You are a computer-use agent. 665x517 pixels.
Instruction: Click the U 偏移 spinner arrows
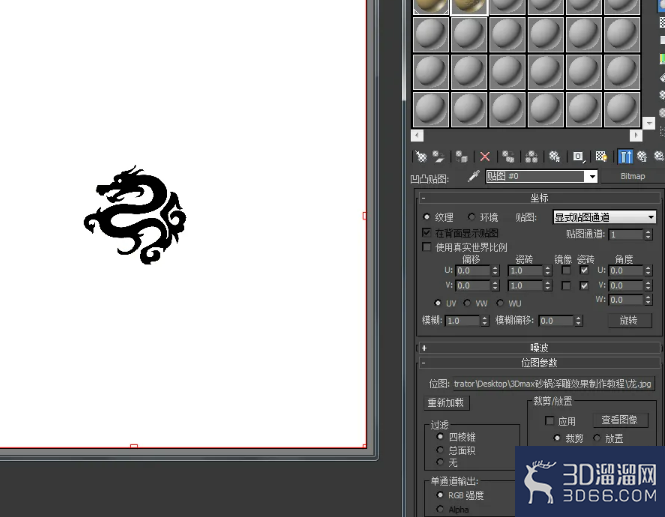(495, 271)
